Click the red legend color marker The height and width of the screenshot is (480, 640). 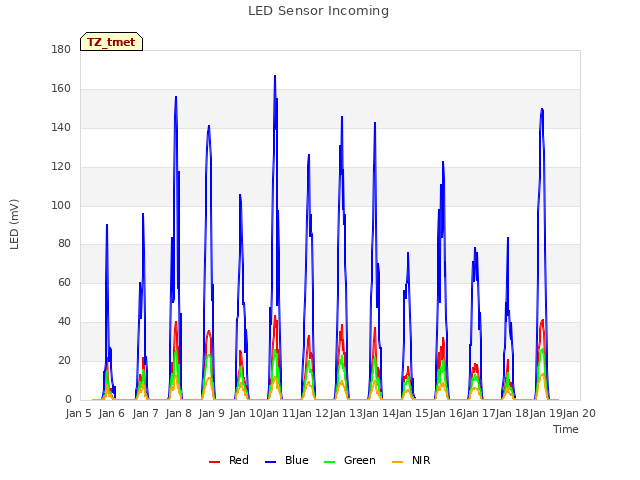point(214,462)
